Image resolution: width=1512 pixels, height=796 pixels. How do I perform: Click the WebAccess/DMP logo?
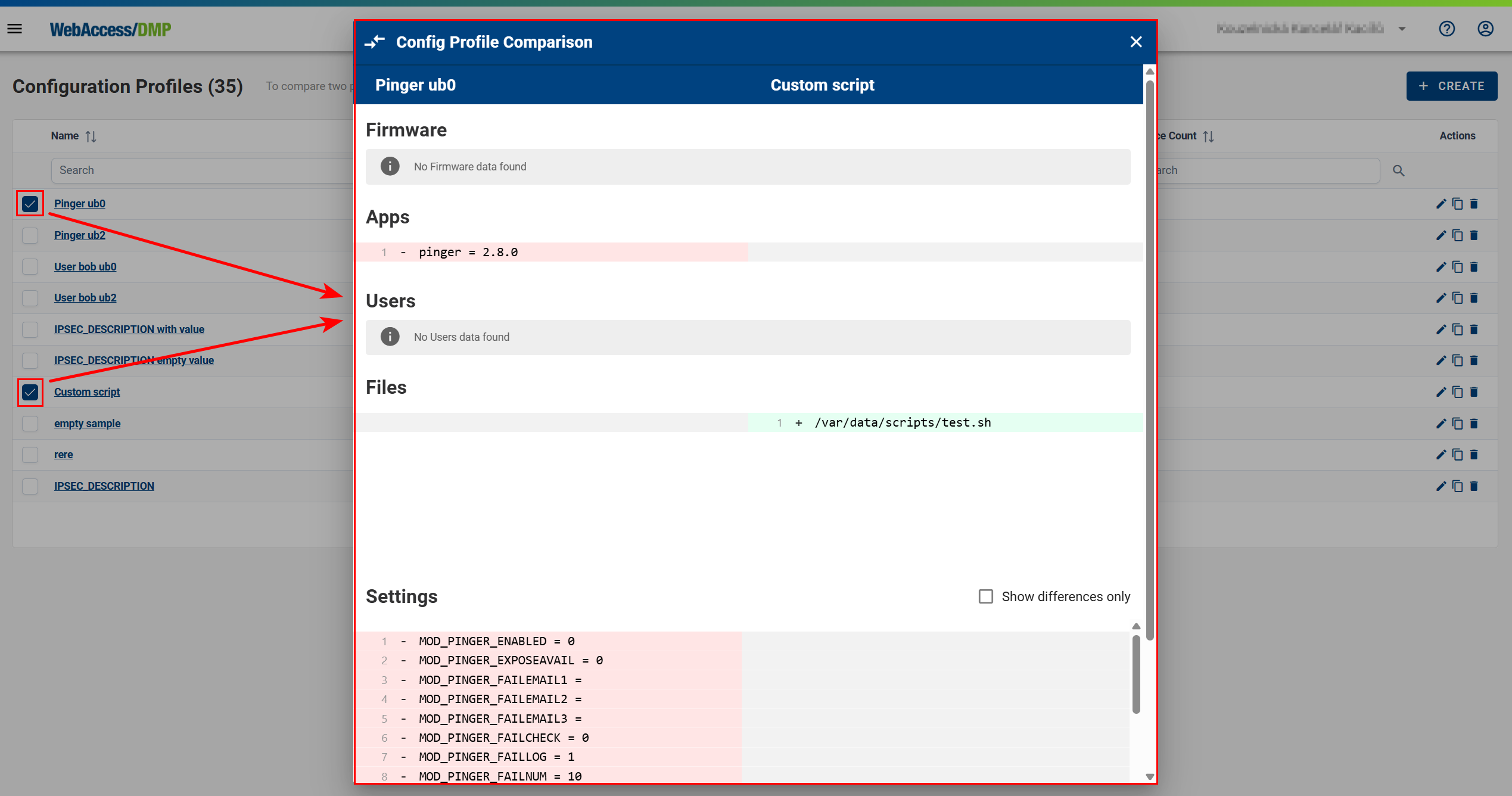pyautogui.click(x=110, y=29)
